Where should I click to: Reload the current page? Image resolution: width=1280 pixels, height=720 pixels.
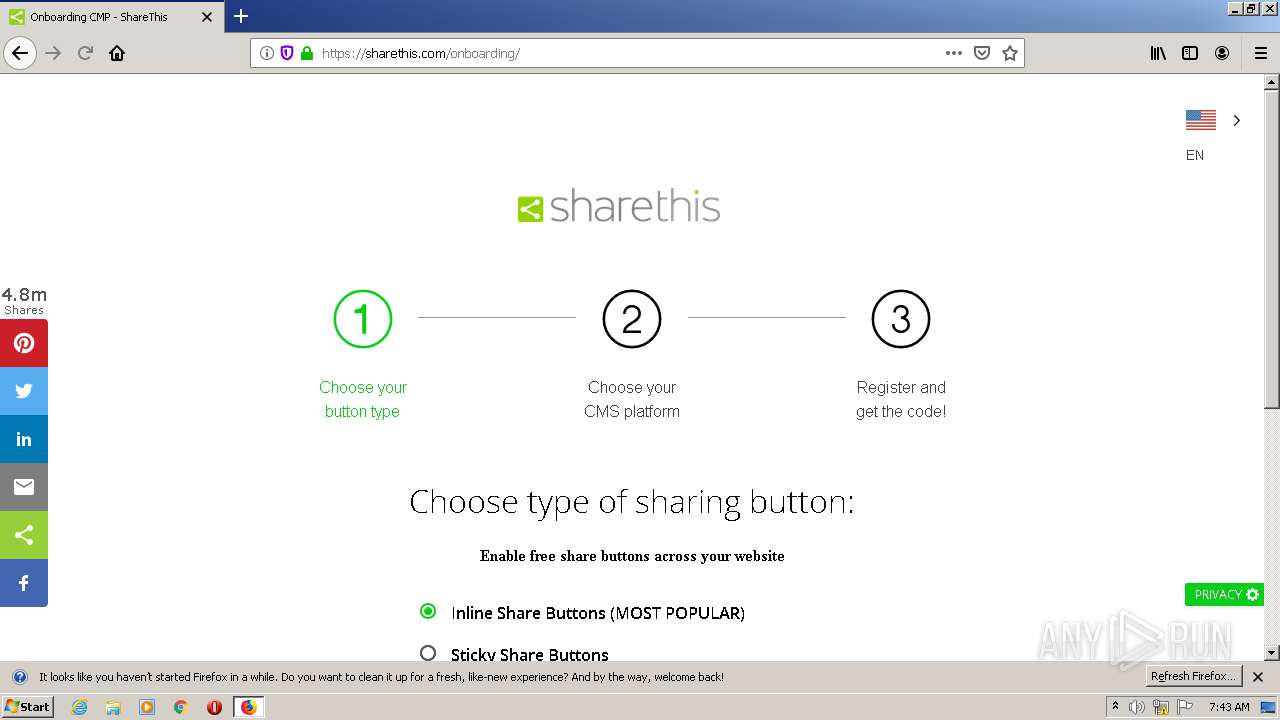[x=86, y=53]
